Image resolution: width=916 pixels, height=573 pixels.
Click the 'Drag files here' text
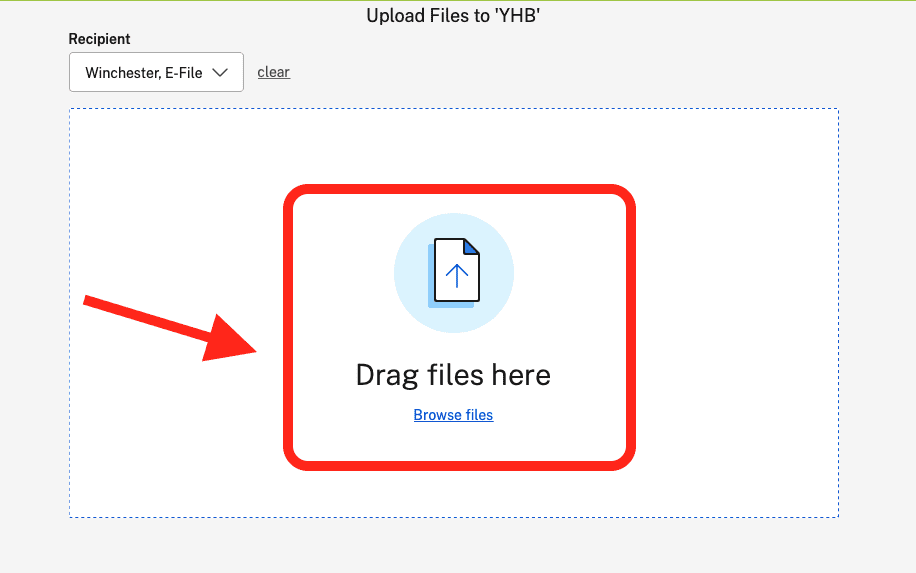tap(453, 374)
